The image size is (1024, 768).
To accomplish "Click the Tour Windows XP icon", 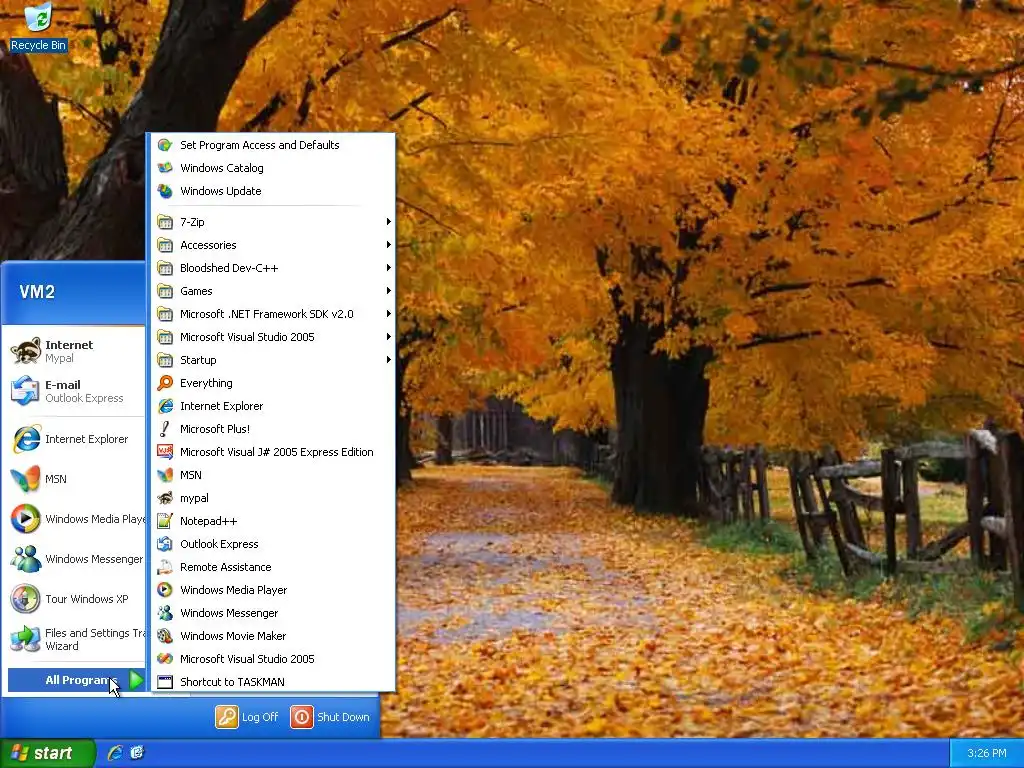I will coord(25,599).
